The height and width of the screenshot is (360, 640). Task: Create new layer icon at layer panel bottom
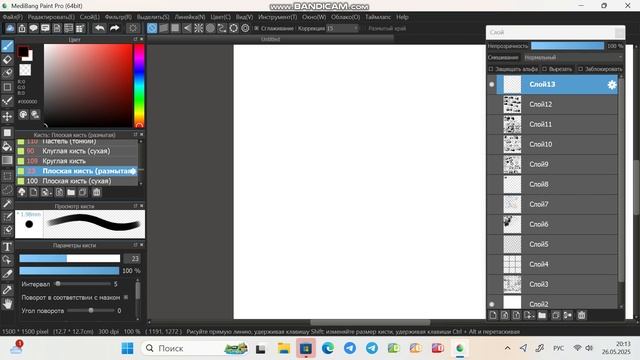coord(493,315)
